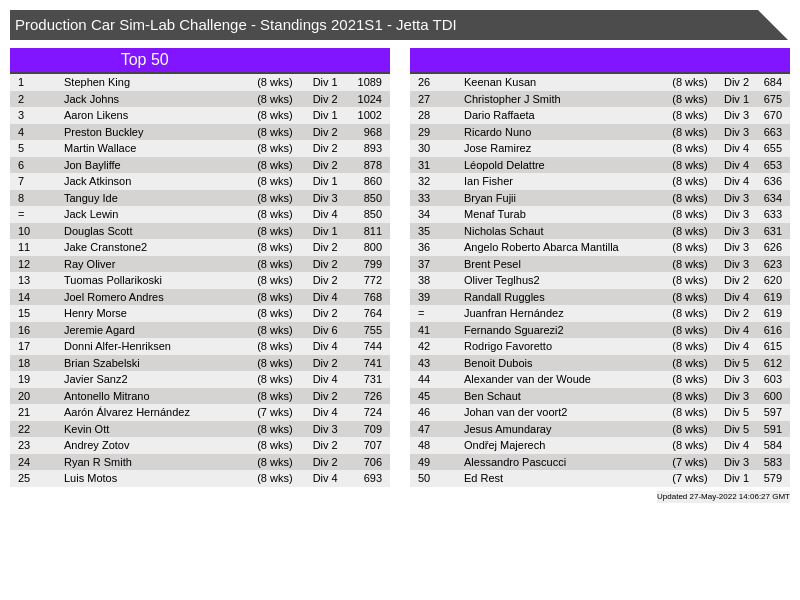Click the Top 50 header

click(145, 60)
